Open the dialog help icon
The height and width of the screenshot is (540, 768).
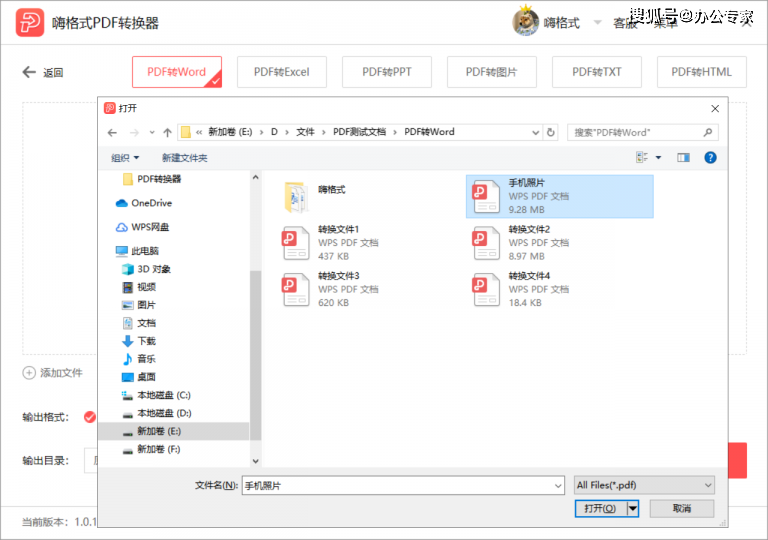pos(710,157)
